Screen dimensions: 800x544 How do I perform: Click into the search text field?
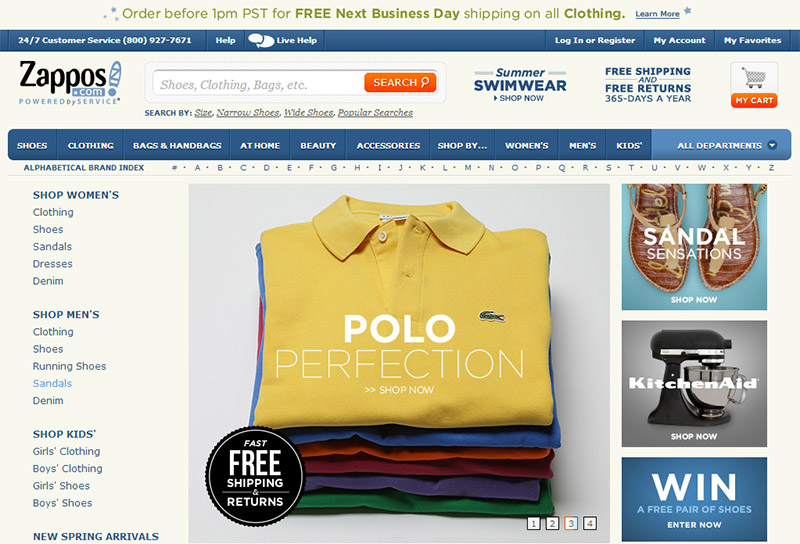[x=259, y=84]
